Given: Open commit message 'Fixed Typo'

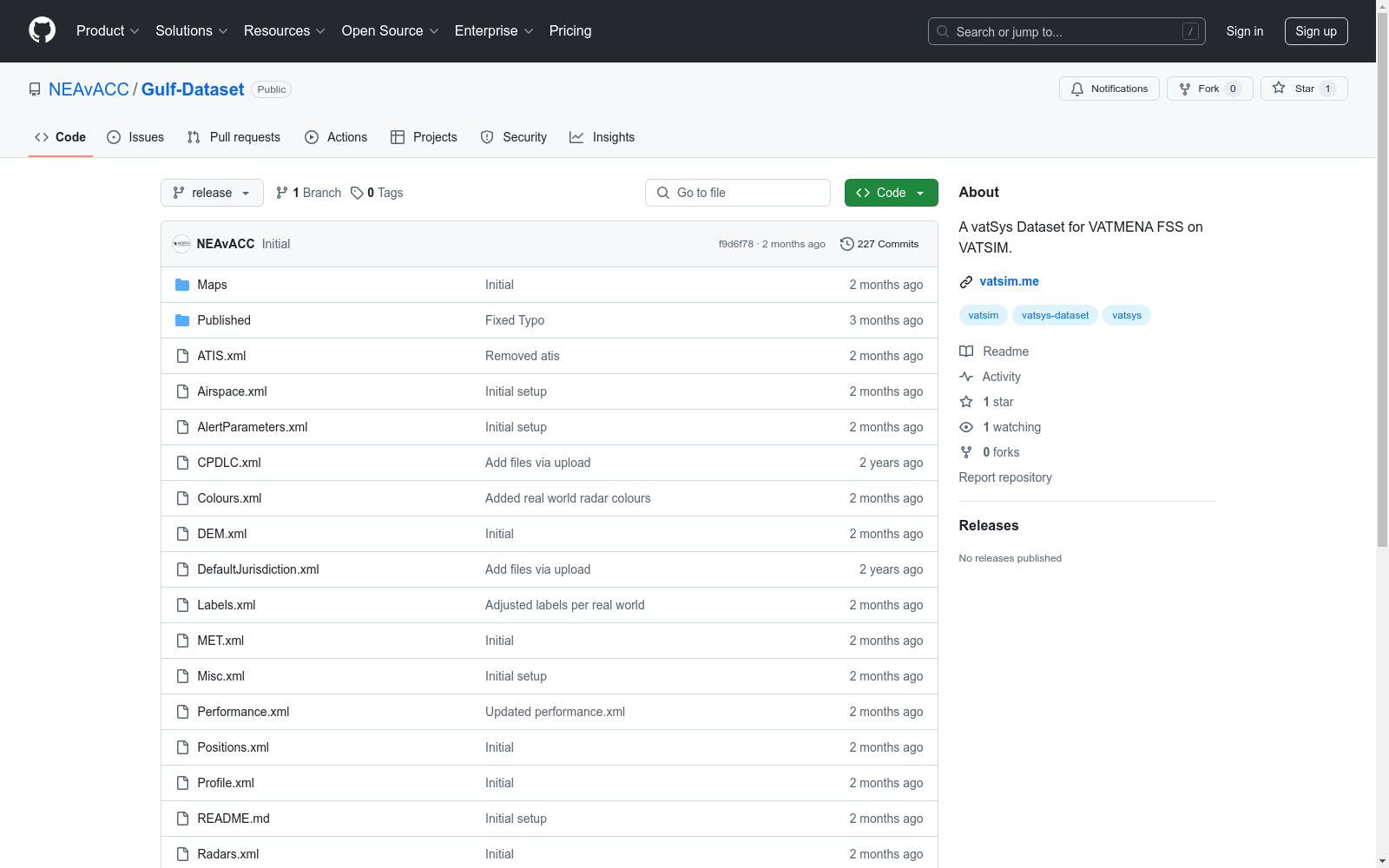Looking at the screenshot, I should 515,320.
